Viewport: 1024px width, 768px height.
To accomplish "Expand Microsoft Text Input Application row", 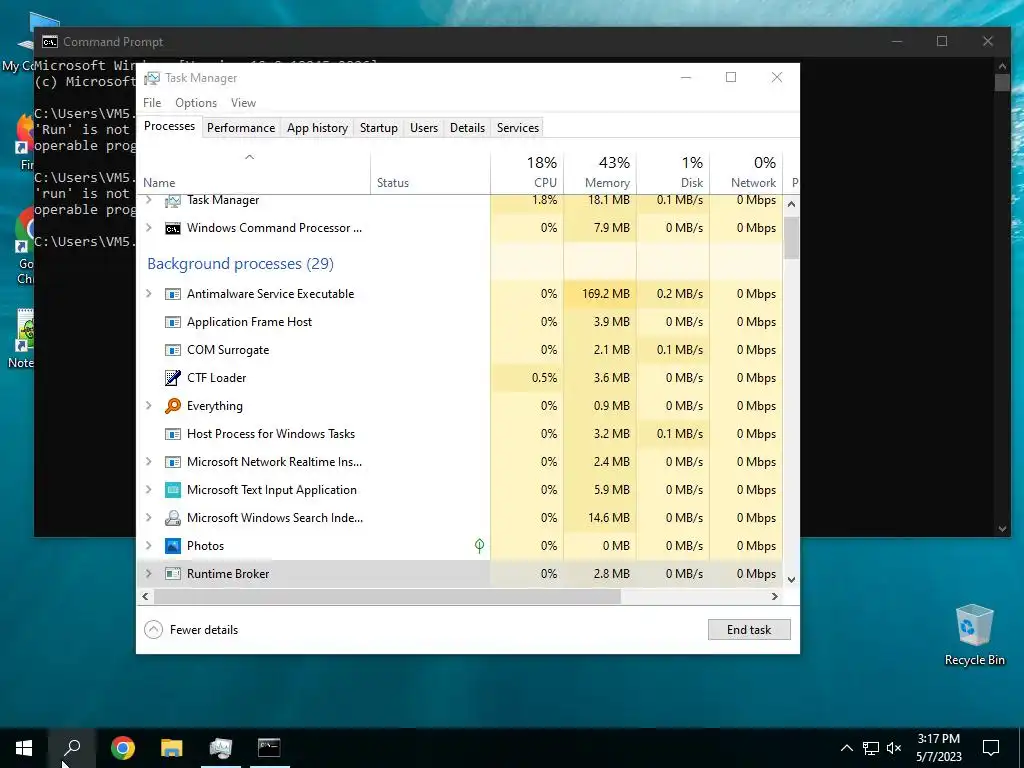I will click(x=149, y=490).
